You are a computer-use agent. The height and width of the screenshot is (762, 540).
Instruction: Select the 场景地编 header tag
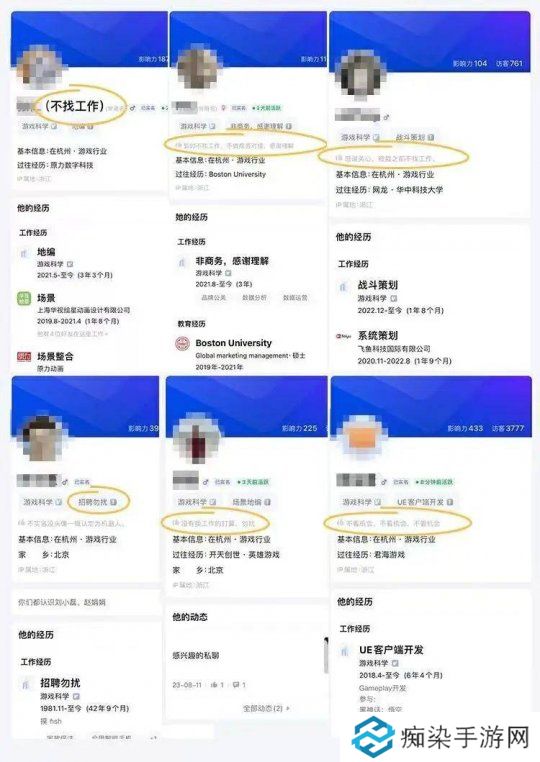(250, 502)
